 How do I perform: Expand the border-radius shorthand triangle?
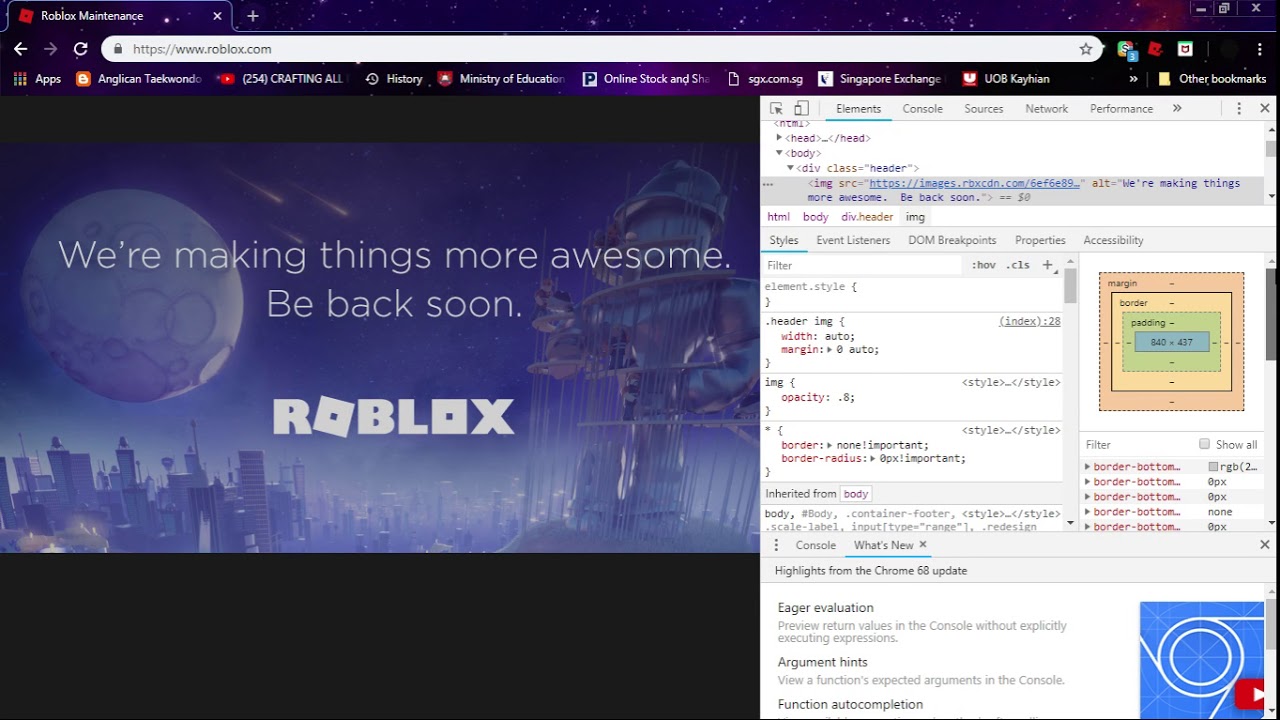[x=873, y=459]
